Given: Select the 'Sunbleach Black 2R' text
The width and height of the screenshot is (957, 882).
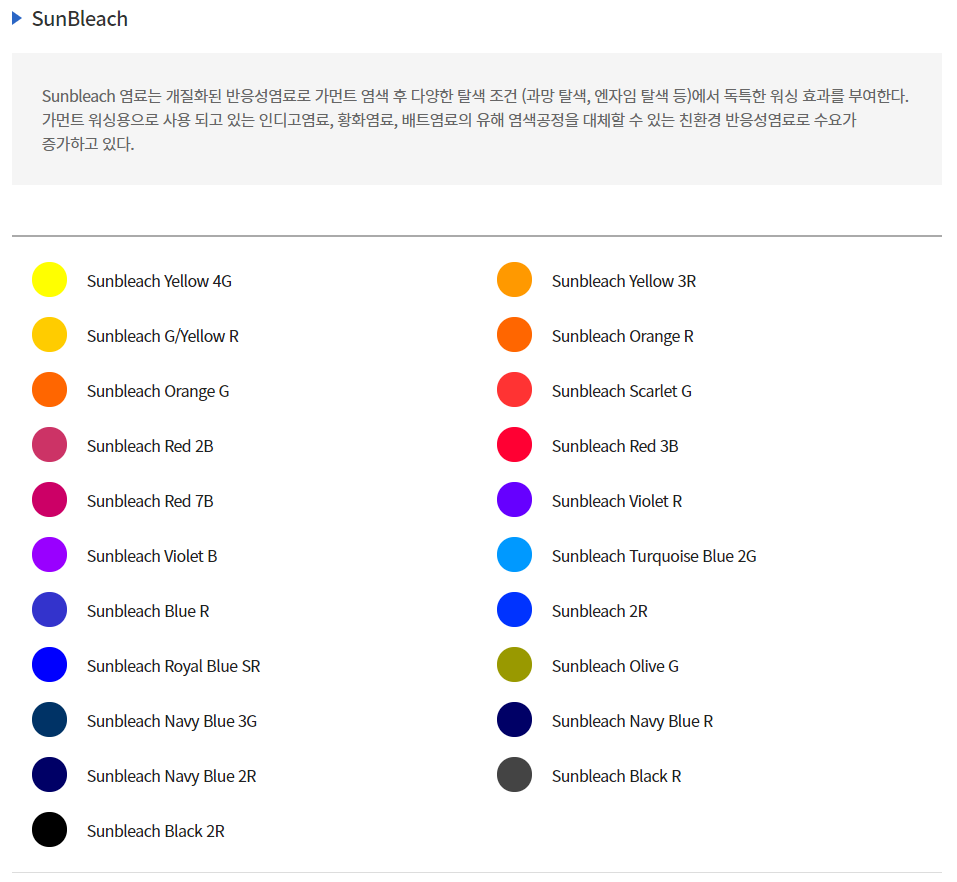Looking at the screenshot, I should 156,831.
